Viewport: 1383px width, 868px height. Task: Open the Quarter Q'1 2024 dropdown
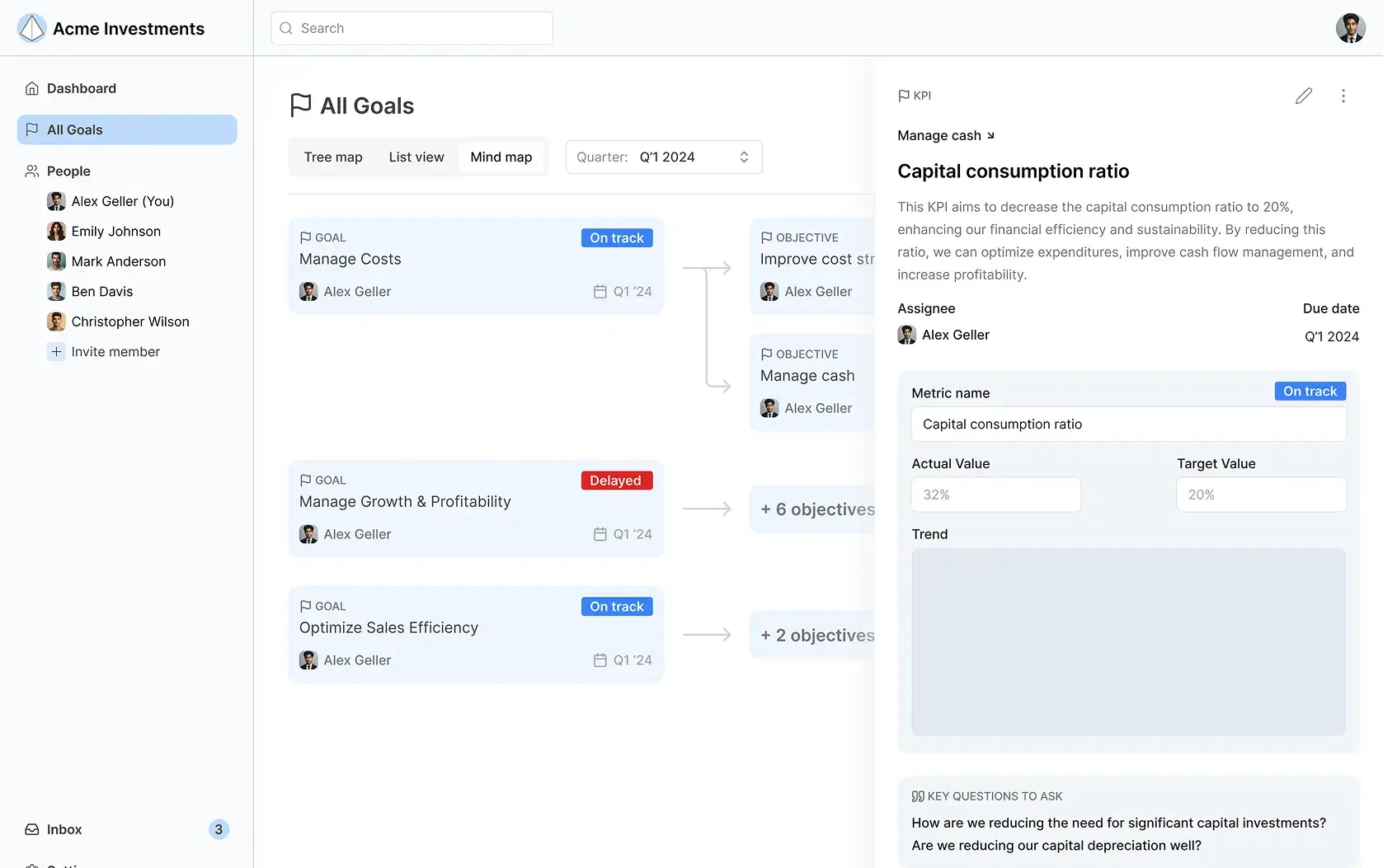tap(664, 157)
